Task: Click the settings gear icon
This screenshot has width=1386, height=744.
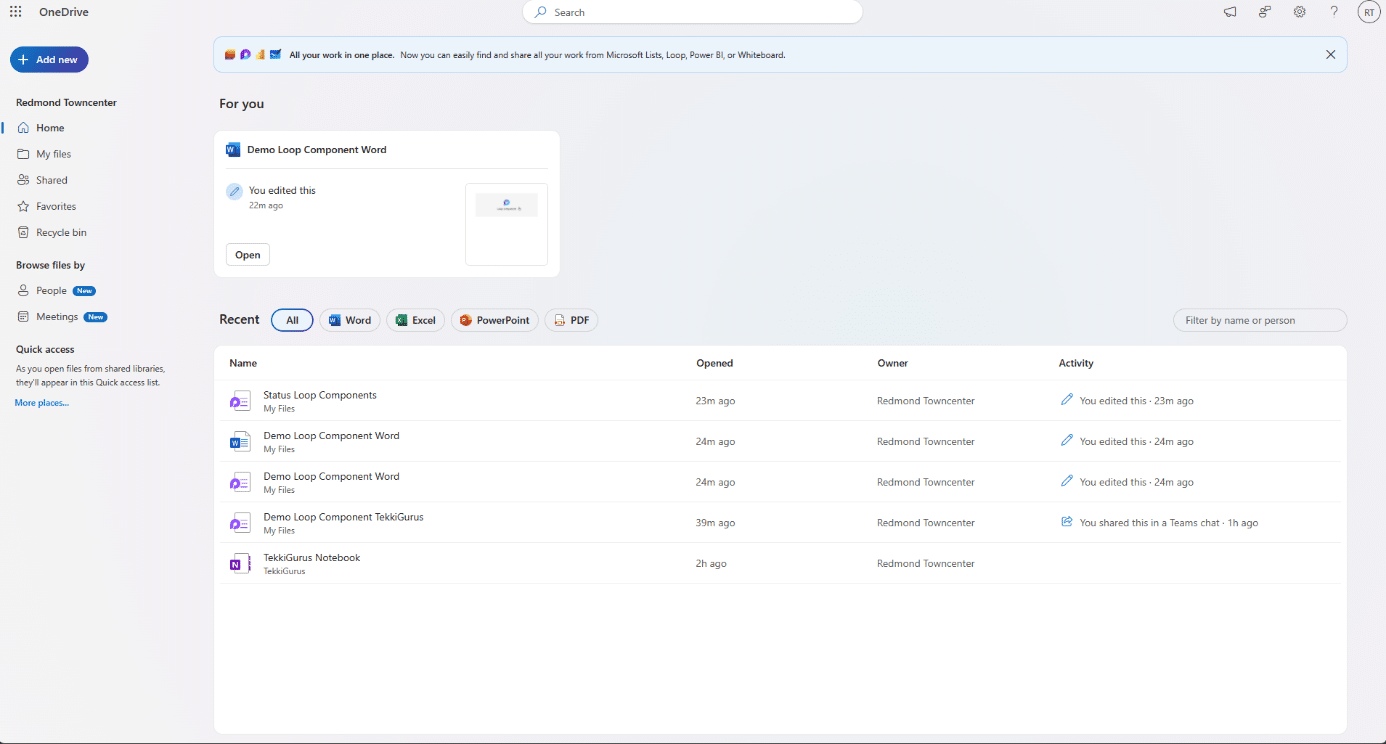Action: (x=1299, y=12)
